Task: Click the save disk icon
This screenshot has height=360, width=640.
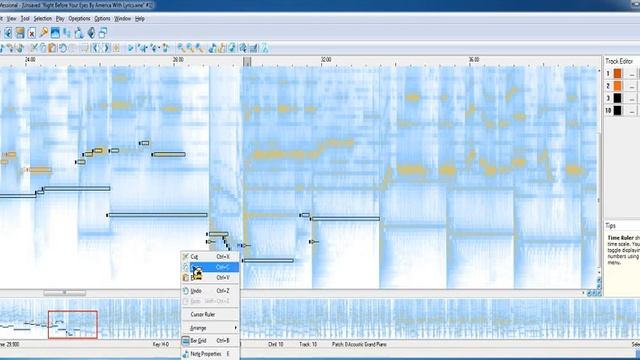Action: pos(20,33)
